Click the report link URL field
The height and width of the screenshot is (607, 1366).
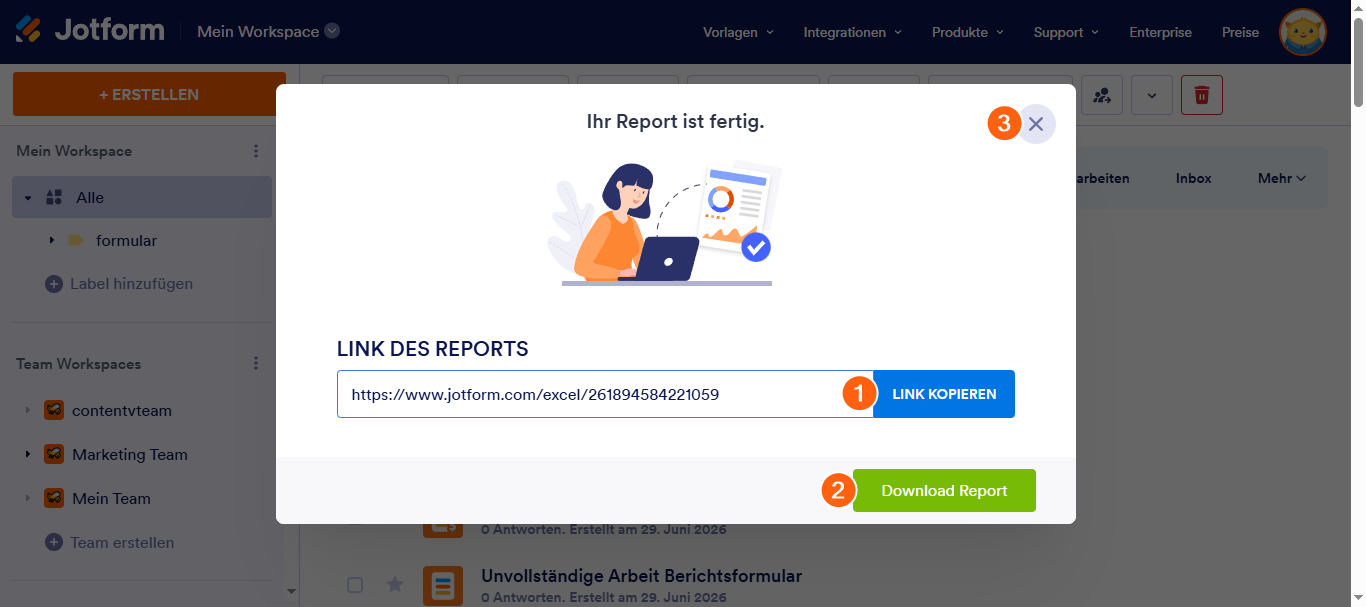pos(605,394)
